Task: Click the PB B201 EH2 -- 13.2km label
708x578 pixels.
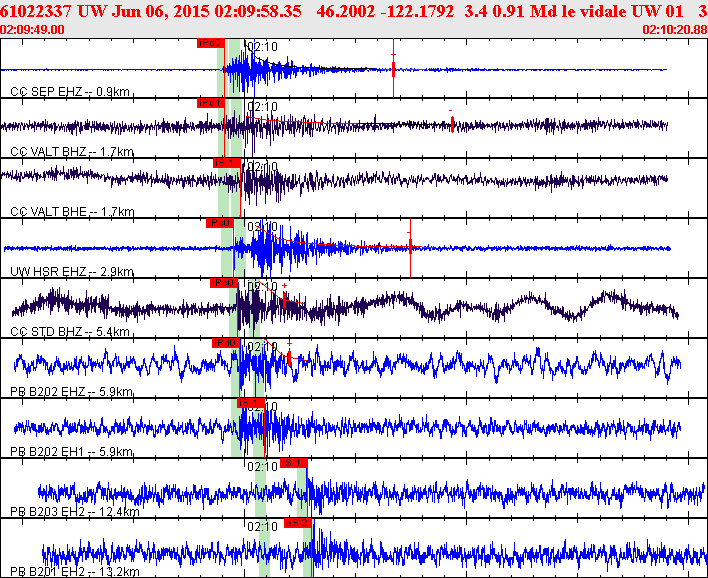Action: pos(75,572)
